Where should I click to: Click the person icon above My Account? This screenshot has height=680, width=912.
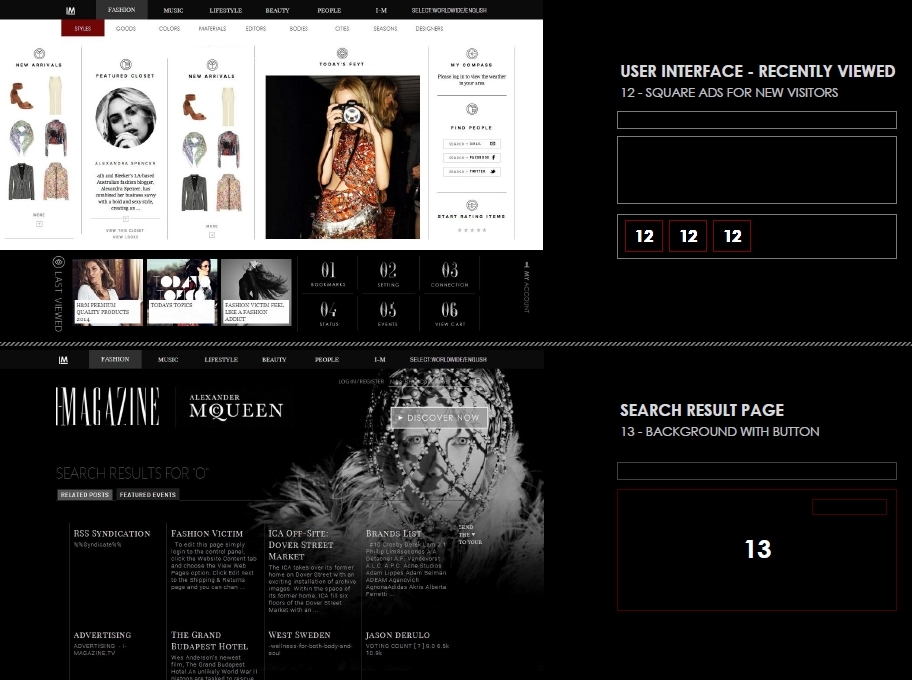pos(526,265)
